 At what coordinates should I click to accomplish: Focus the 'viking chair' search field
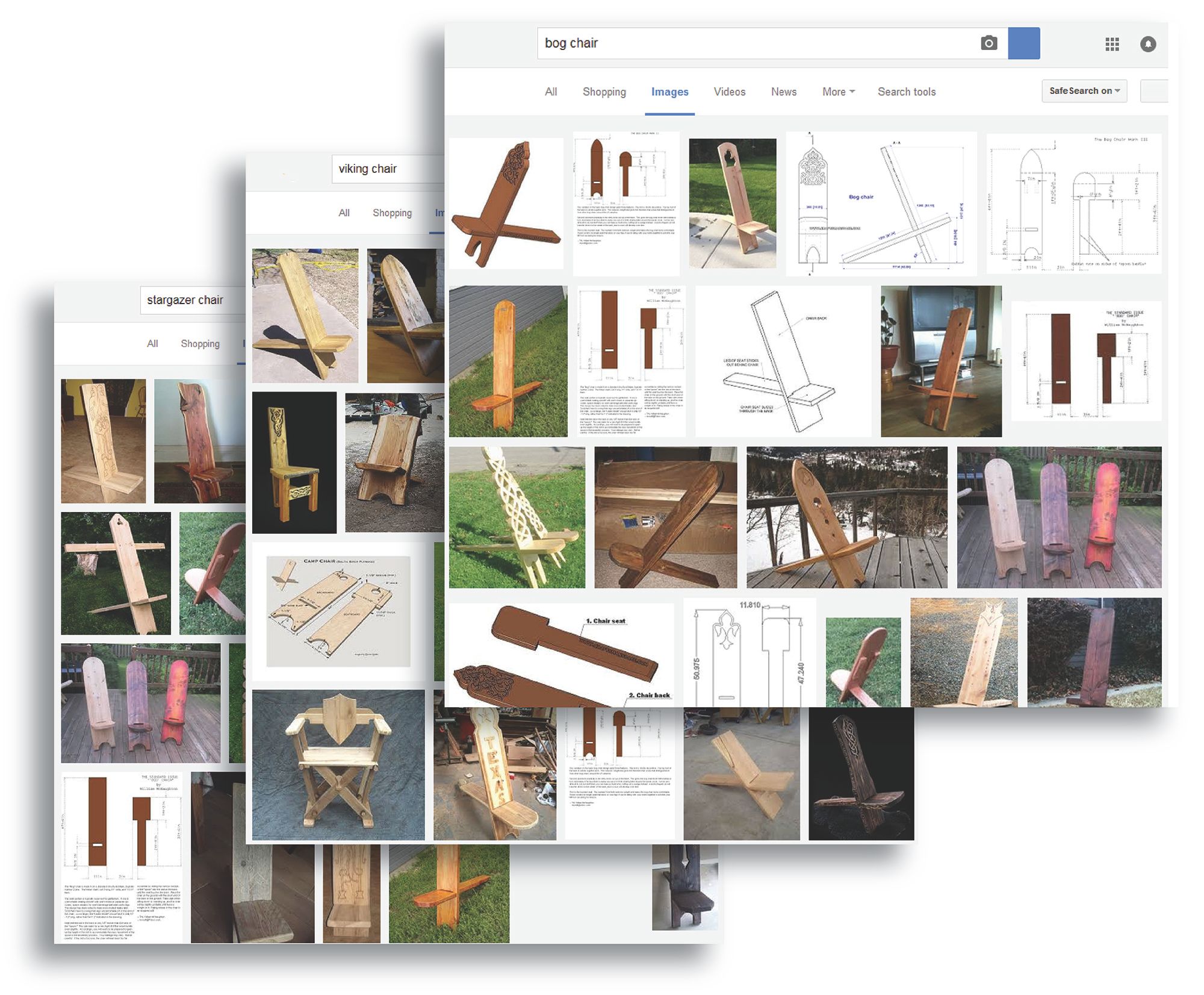pos(388,169)
